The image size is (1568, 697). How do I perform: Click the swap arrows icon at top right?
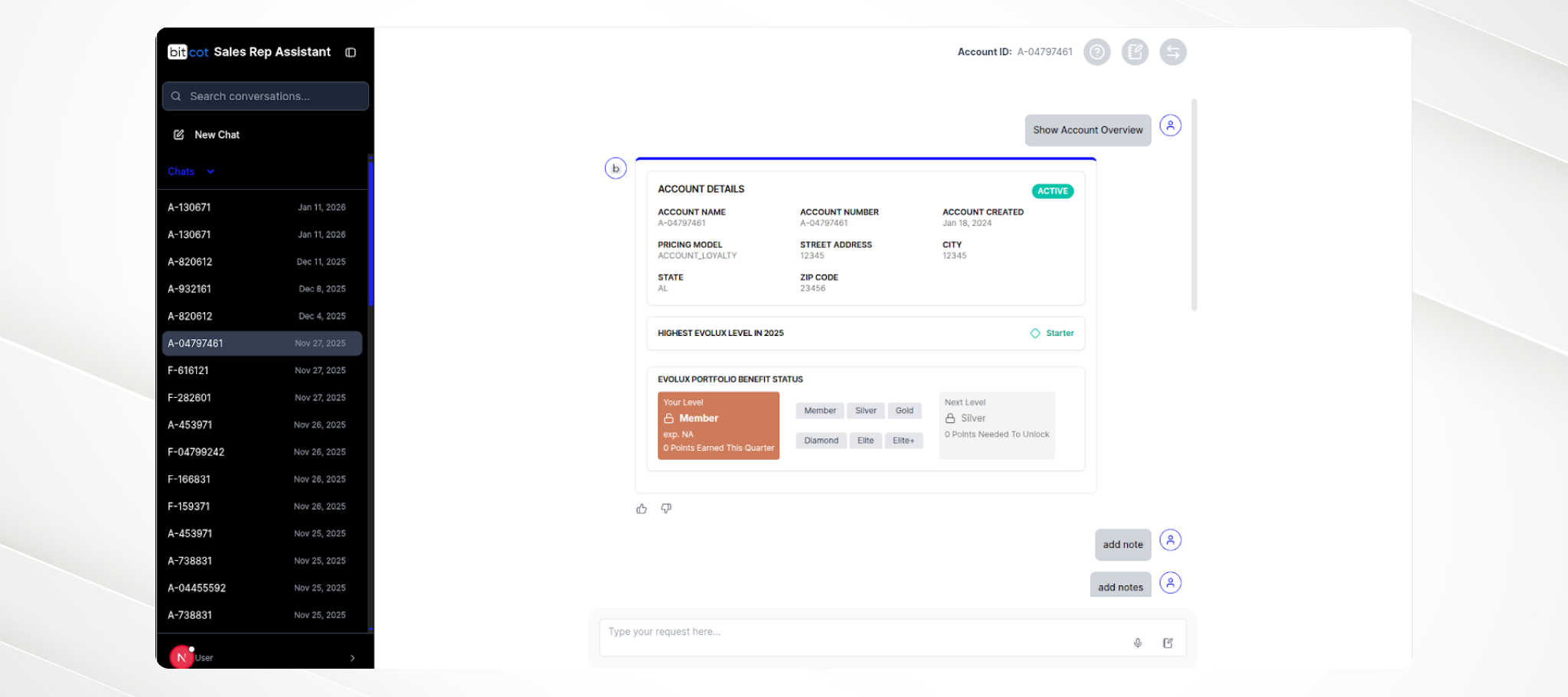point(1173,52)
